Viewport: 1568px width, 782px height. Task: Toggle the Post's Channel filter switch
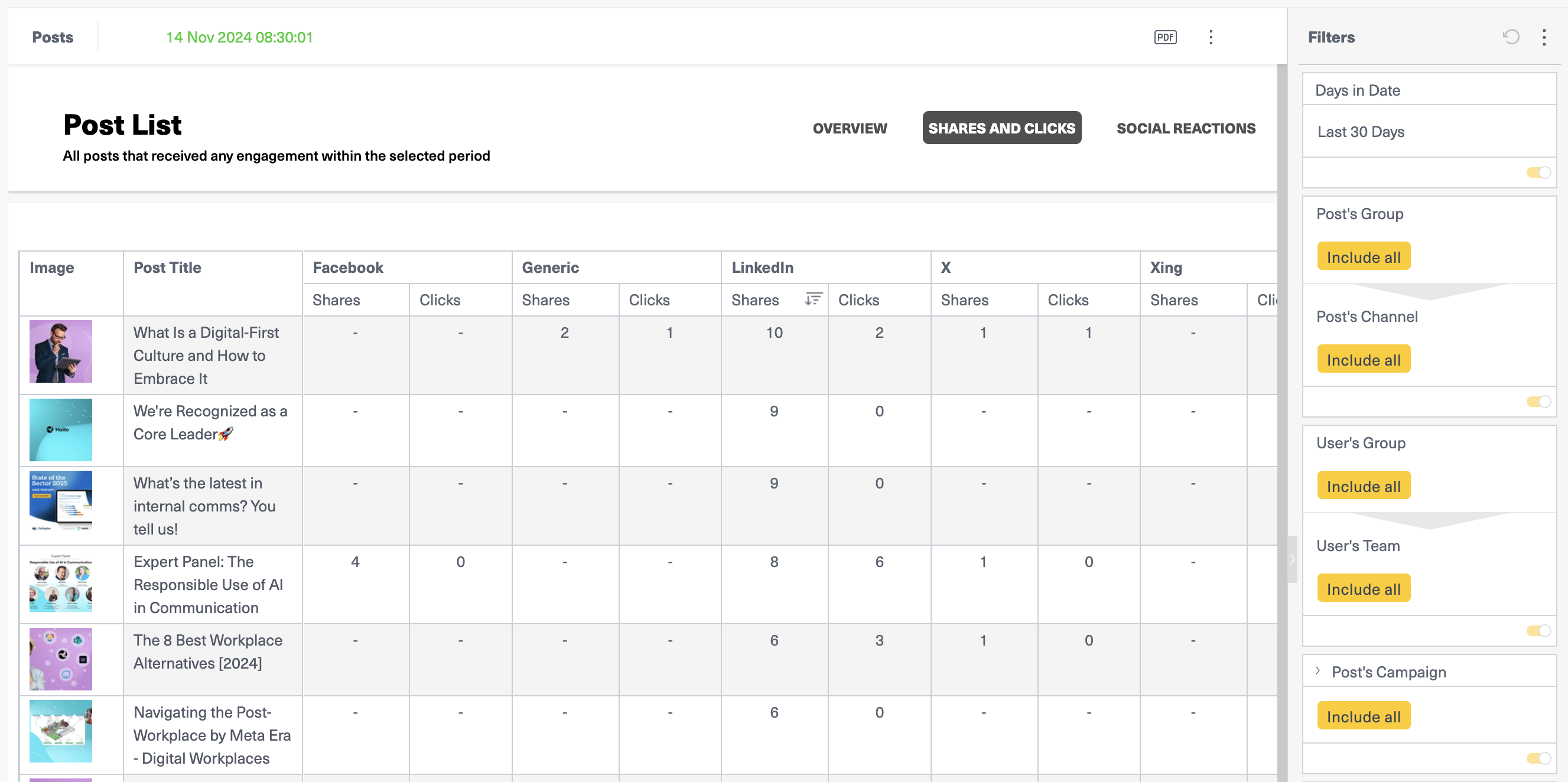pos(1538,402)
